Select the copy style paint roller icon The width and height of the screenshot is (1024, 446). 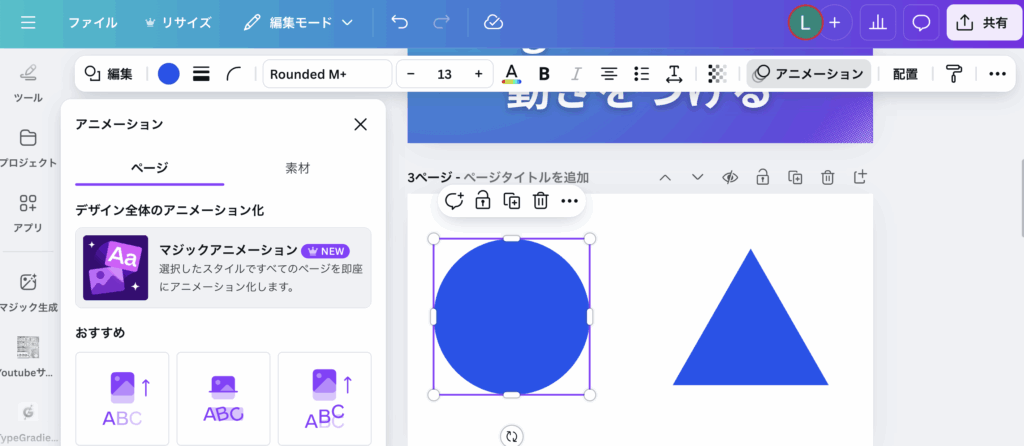954,73
